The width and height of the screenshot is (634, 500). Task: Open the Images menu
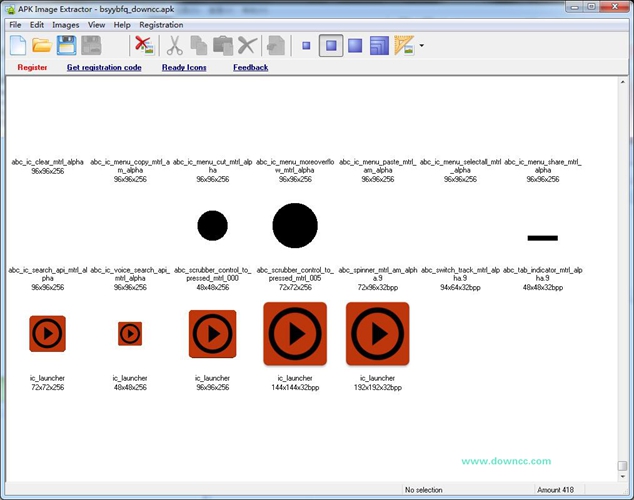(66, 24)
